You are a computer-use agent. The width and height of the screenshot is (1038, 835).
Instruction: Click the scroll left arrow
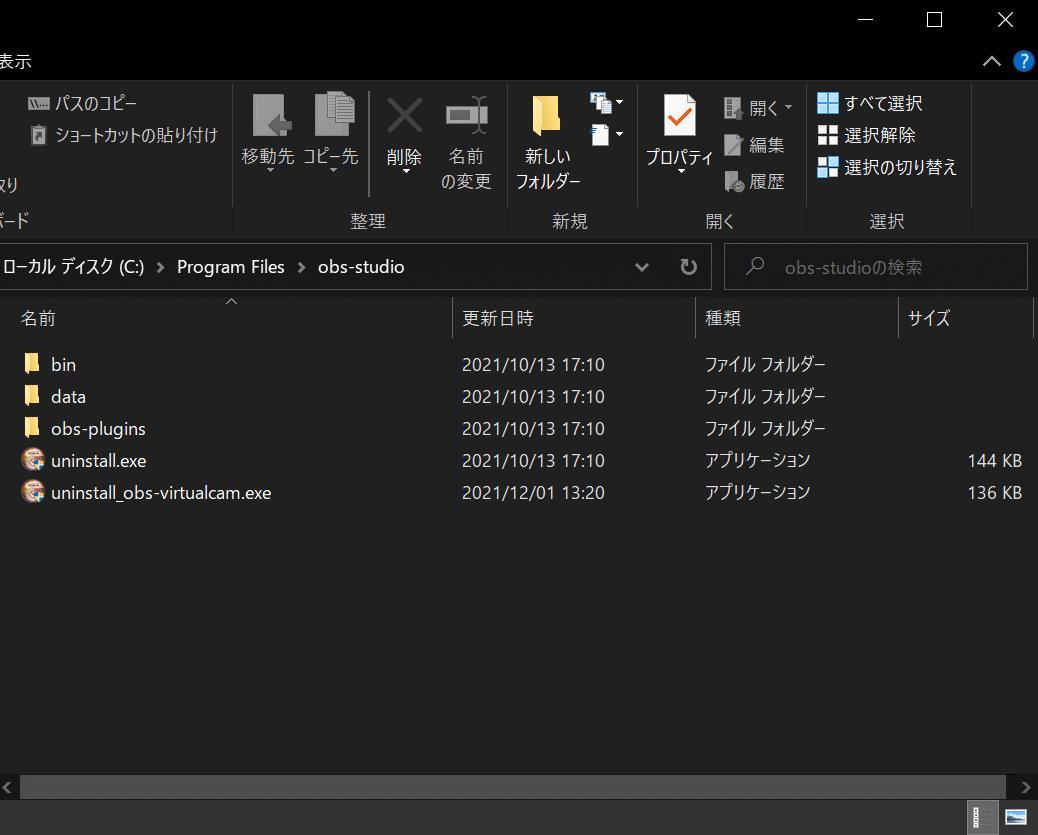(7, 787)
